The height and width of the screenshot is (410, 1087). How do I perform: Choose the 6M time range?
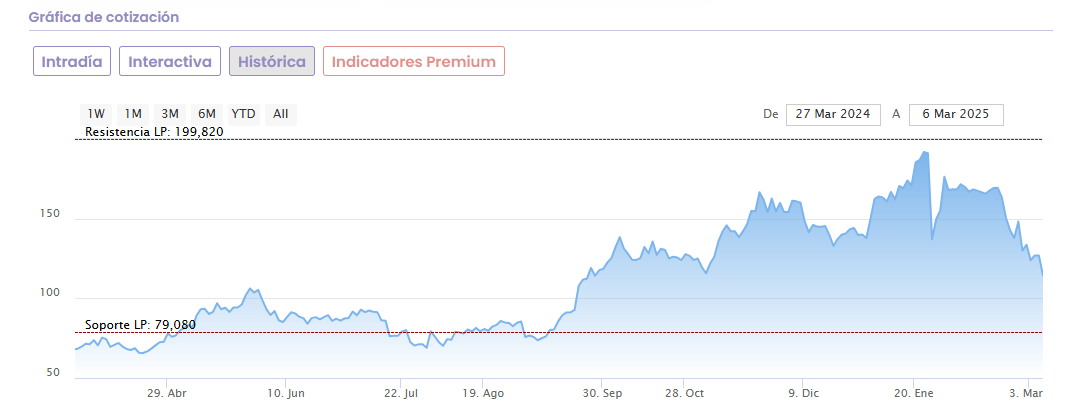pos(207,114)
